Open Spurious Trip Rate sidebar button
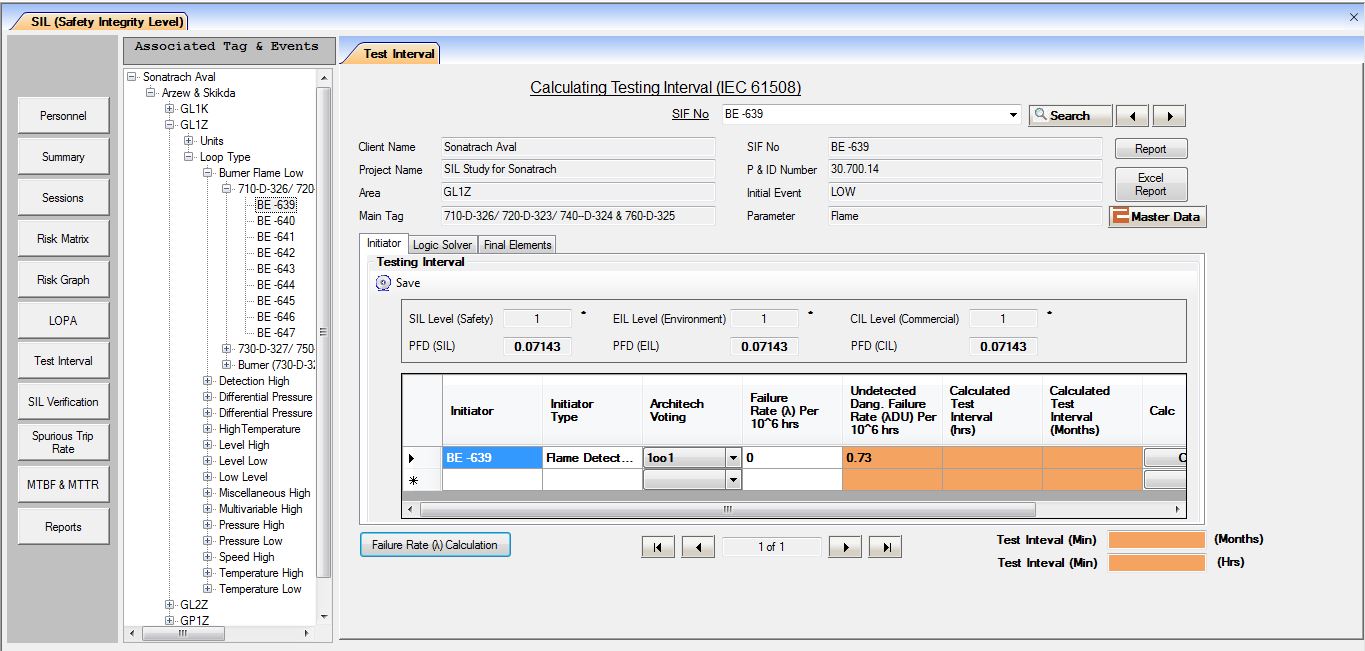 (x=63, y=442)
